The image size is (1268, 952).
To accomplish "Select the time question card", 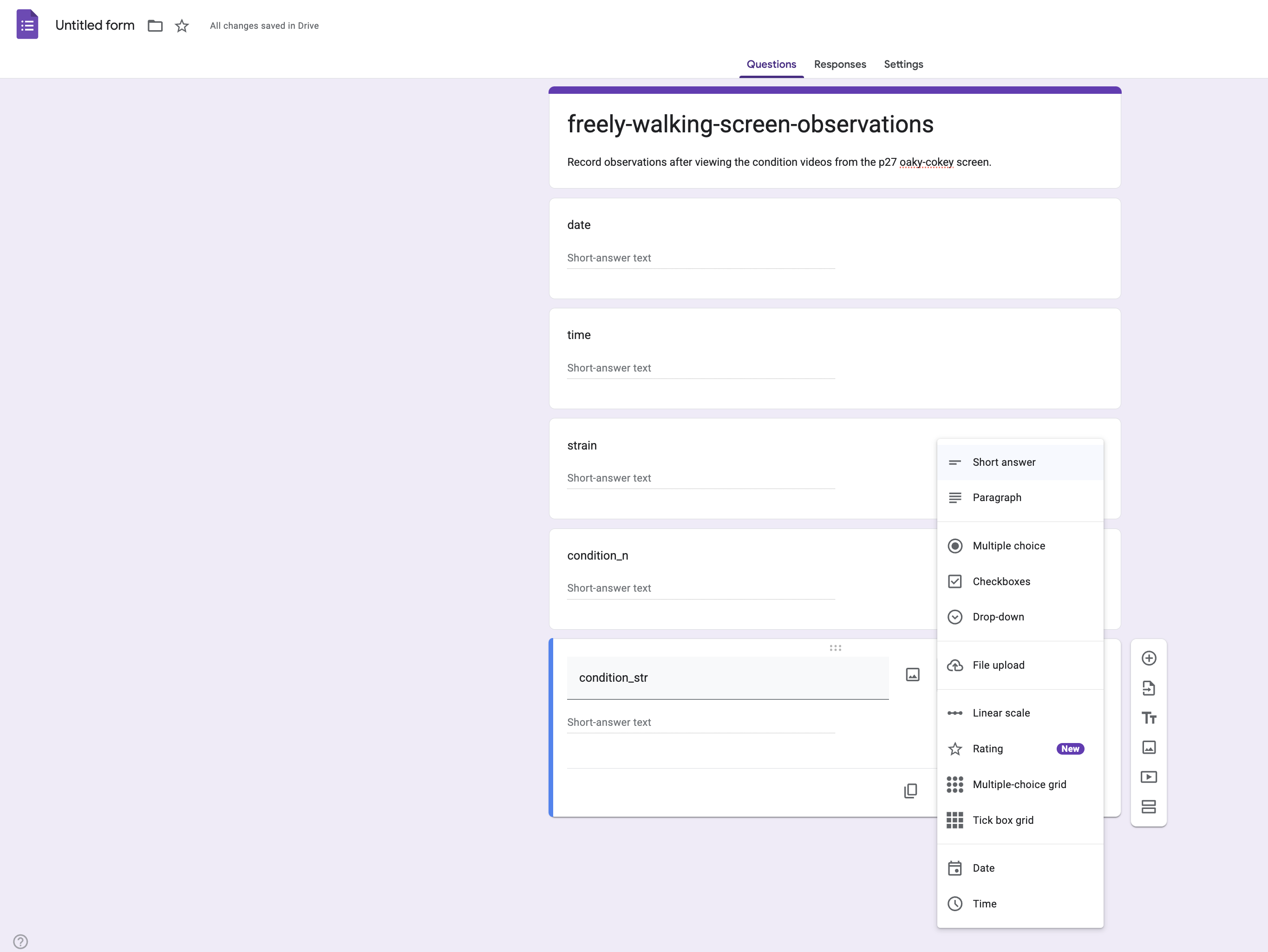I will (x=835, y=358).
